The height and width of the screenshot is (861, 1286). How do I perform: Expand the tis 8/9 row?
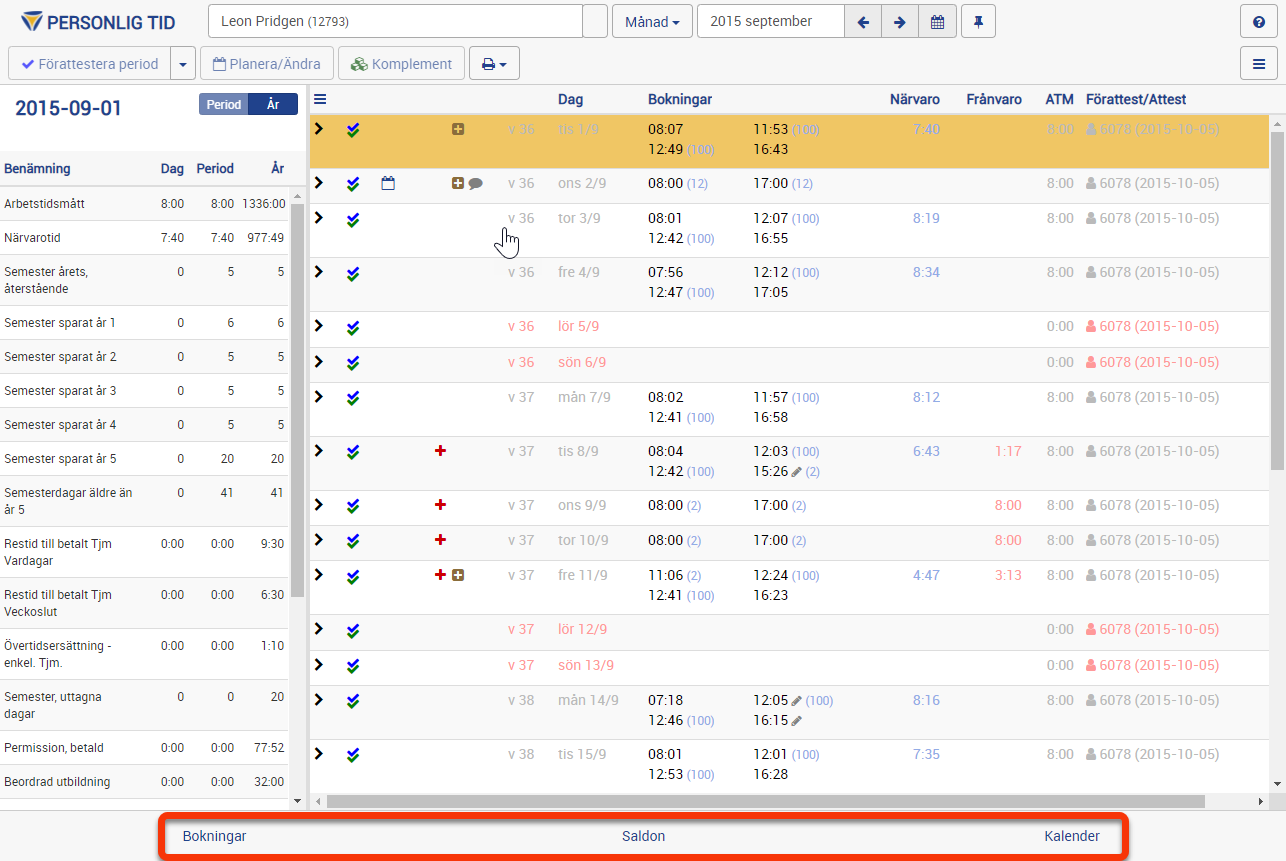pos(319,450)
